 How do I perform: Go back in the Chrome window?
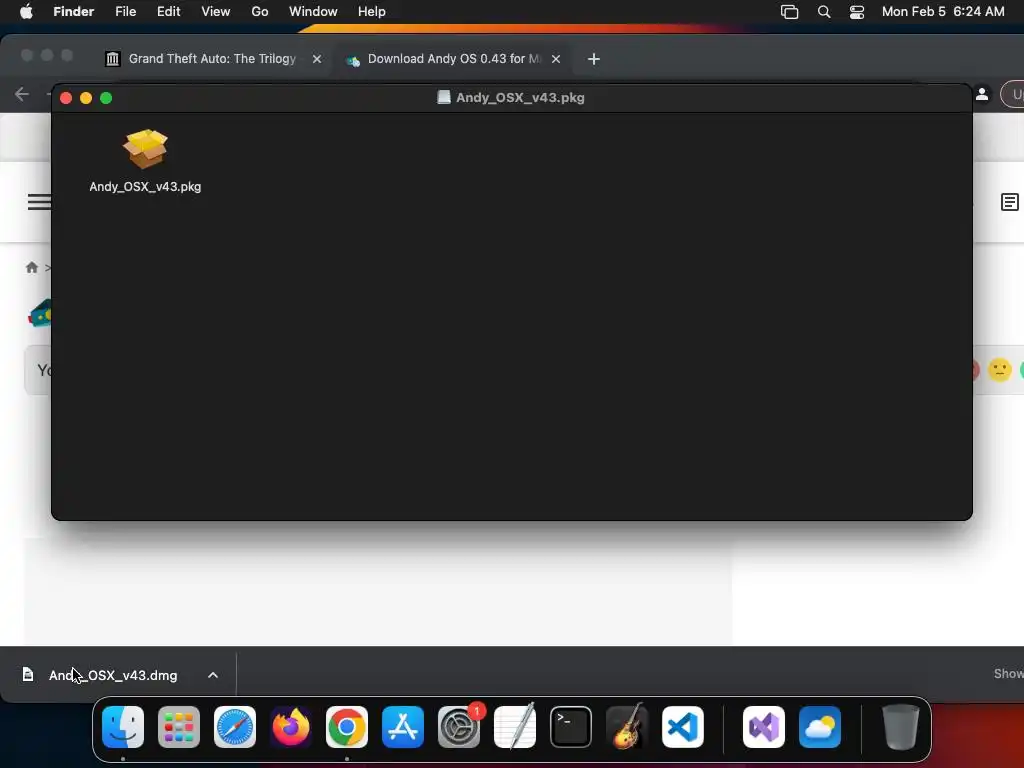tap(22, 94)
